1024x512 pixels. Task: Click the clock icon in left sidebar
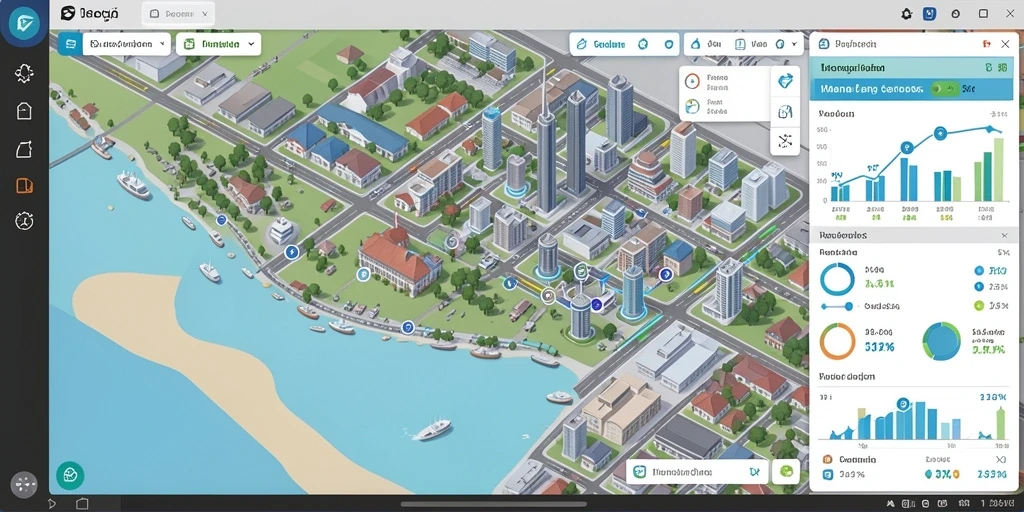(x=24, y=221)
